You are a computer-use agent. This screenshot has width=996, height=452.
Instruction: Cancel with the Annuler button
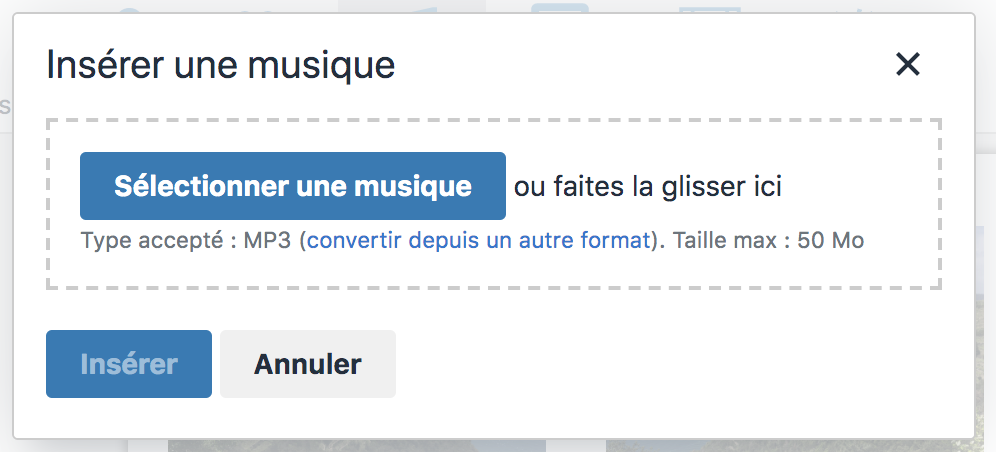click(x=308, y=364)
